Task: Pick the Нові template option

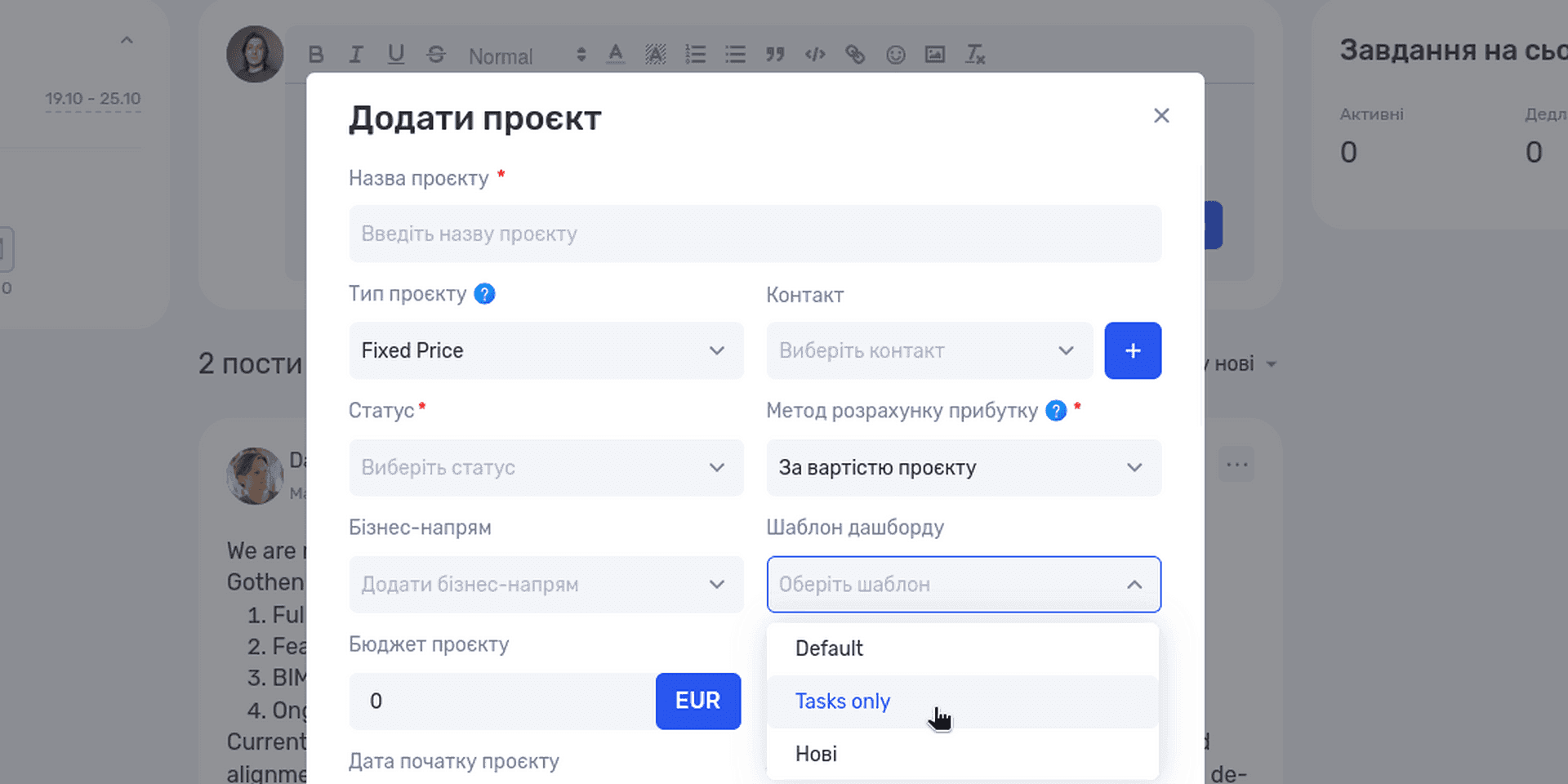Action: point(963,754)
